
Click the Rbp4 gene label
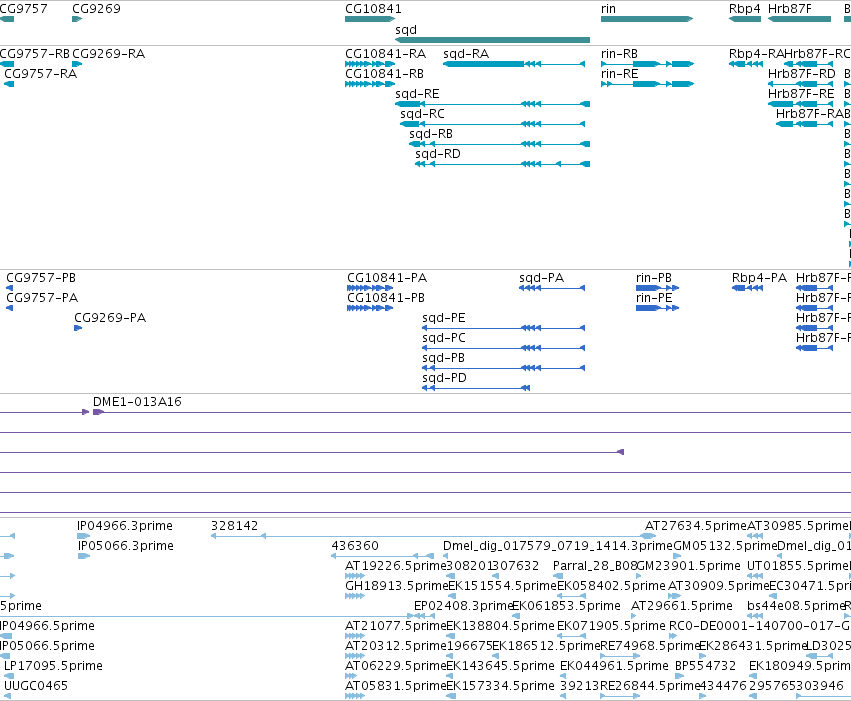point(745,9)
